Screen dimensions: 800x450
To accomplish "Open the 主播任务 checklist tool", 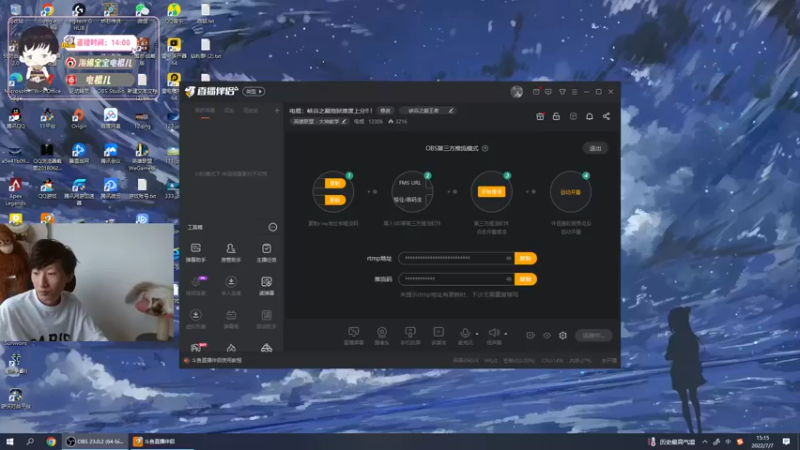I will click(266, 253).
